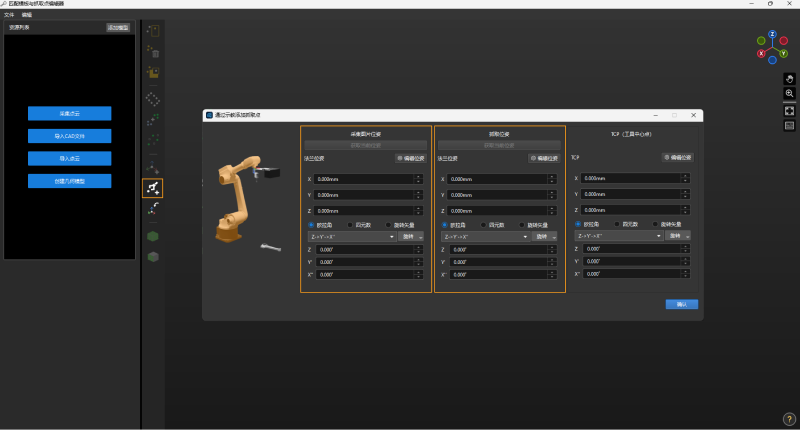Click the fit-to-view frame icon at right

789,111
